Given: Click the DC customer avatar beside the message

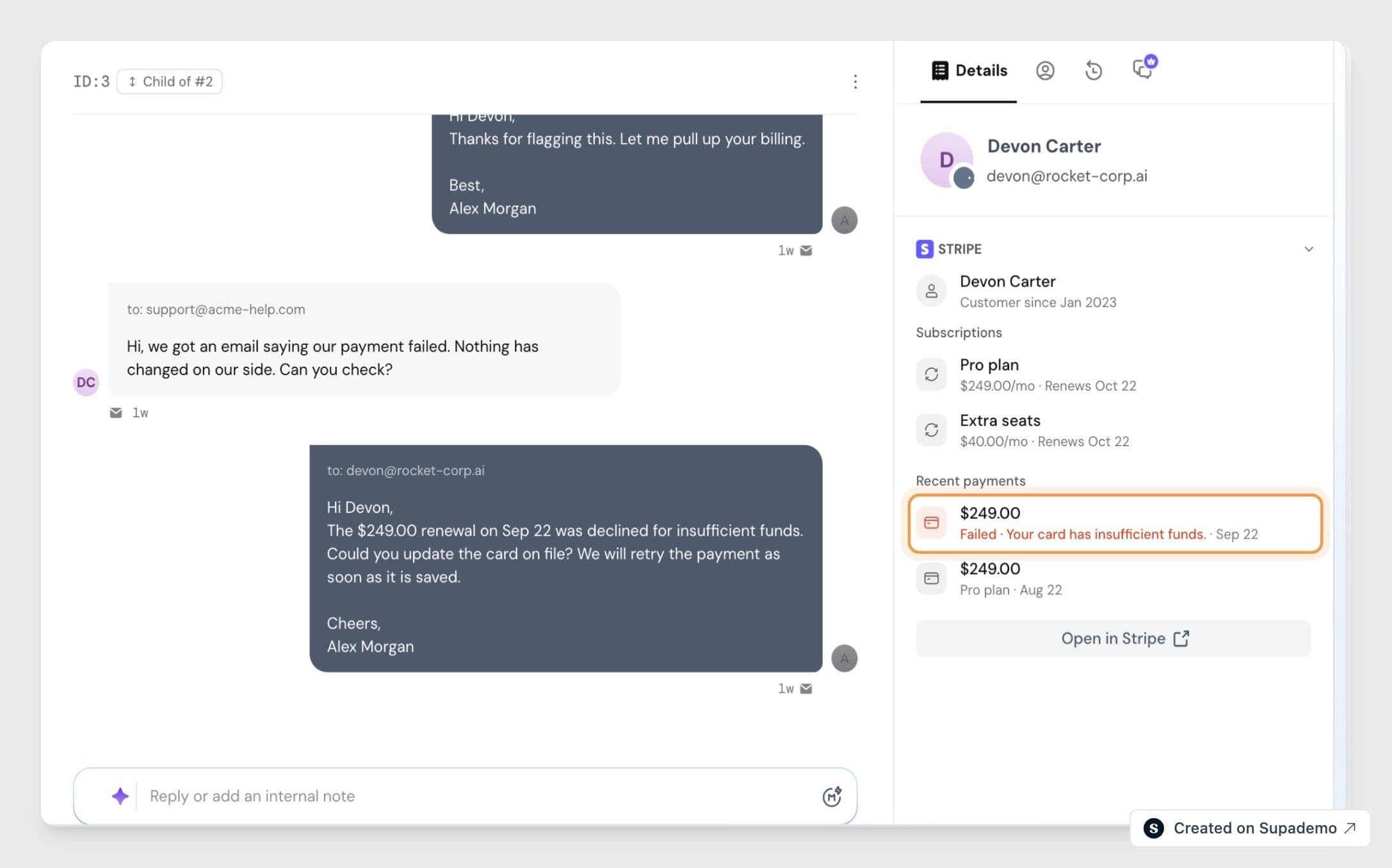Looking at the screenshot, I should (x=86, y=382).
